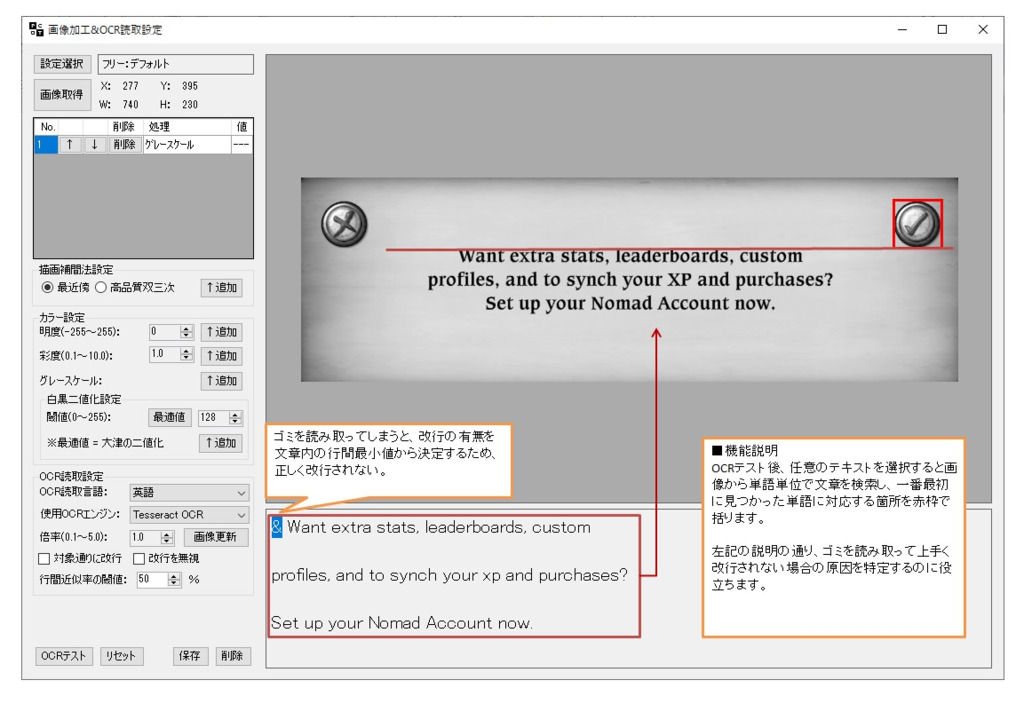Select the グレースケール entry in the processing list
Image resolution: width=1024 pixels, height=704 pixels.
coord(187,144)
